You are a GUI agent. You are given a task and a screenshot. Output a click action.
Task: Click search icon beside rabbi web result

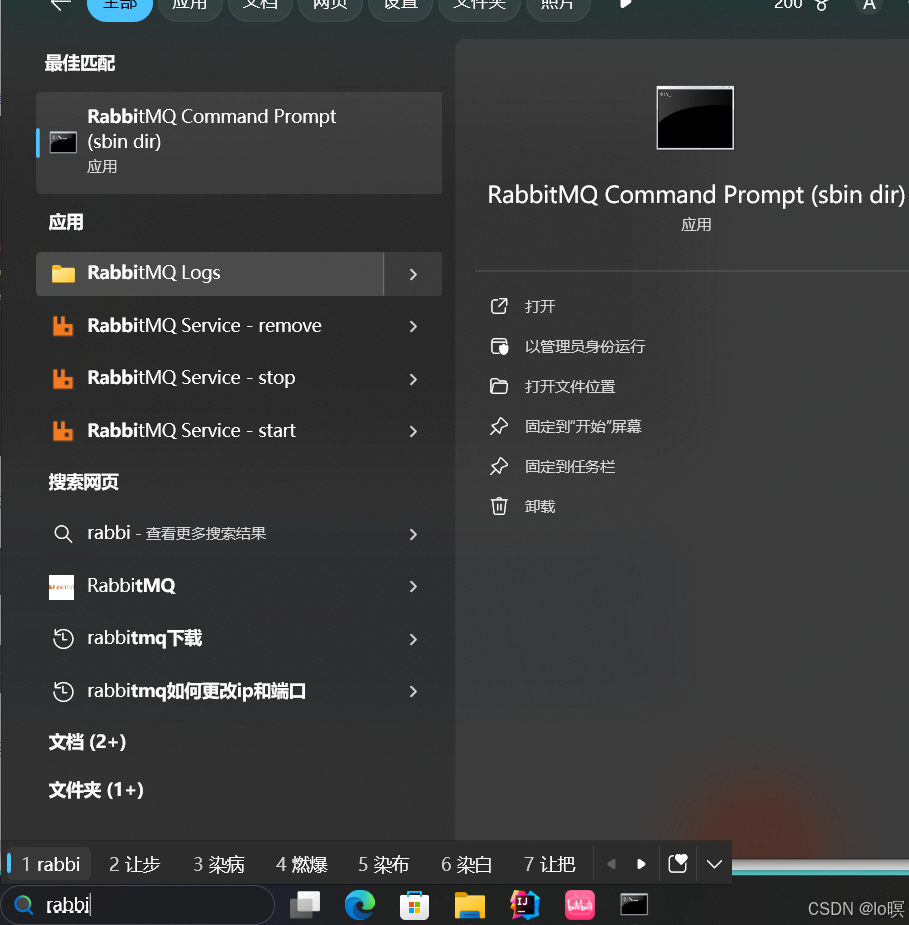(63, 534)
